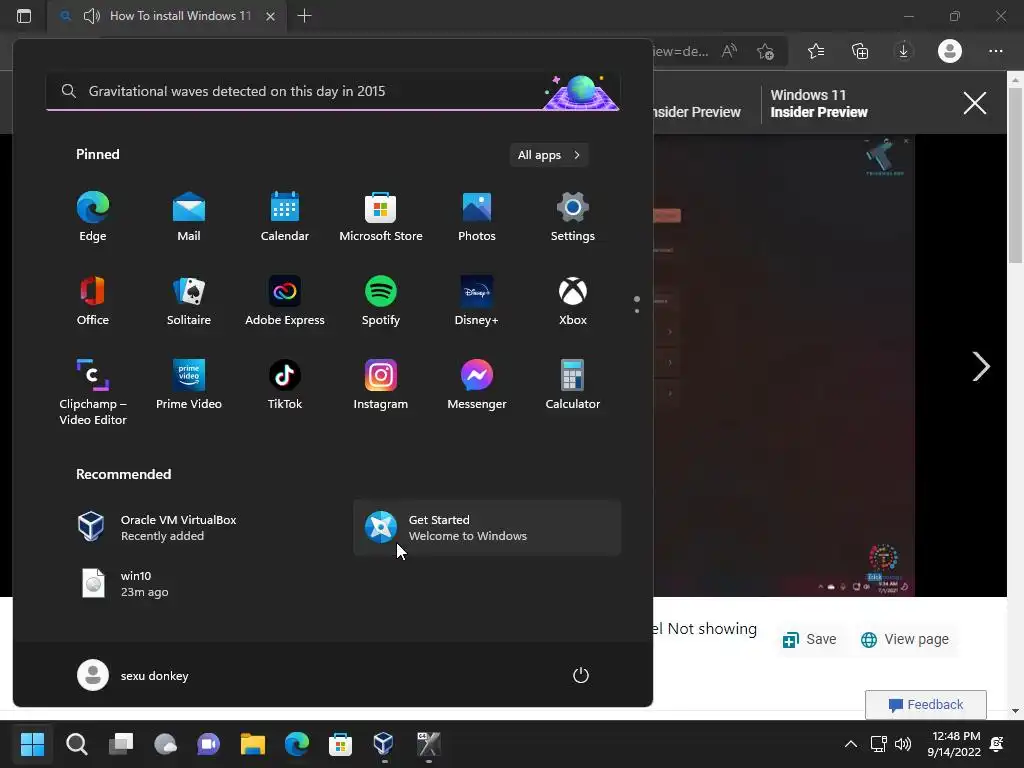
Task: Open the Xbox app
Action: [573, 301]
